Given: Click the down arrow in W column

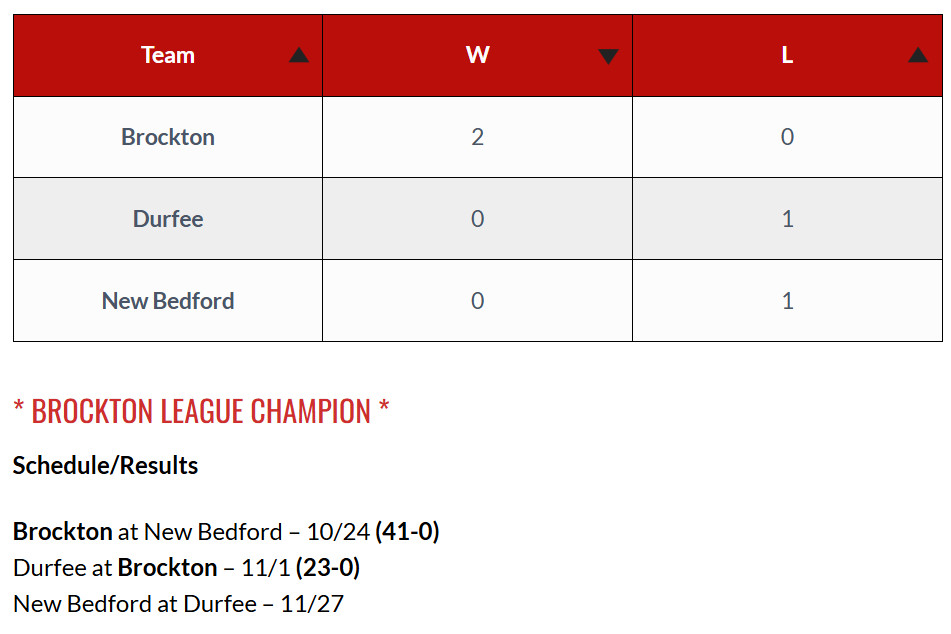Looking at the screenshot, I should (x=608, y=57).
